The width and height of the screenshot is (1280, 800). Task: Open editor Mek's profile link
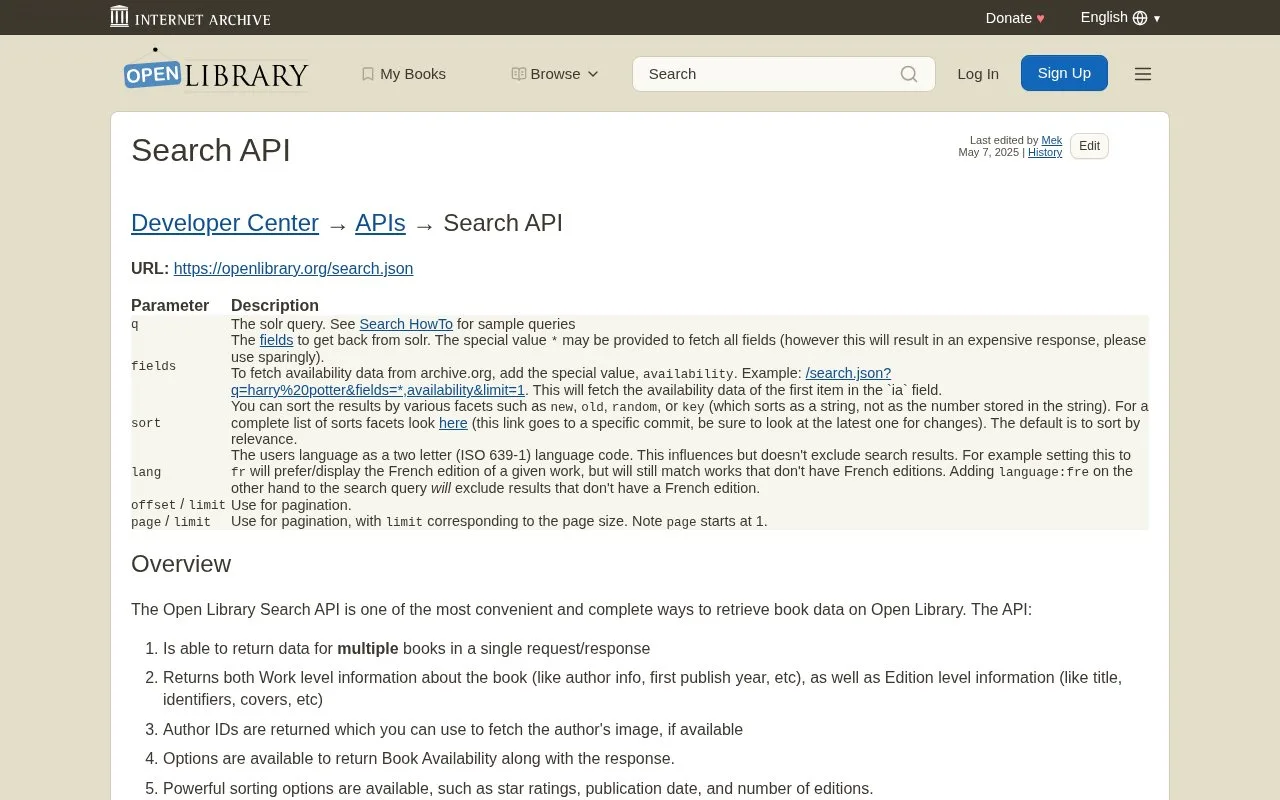[1052, 140]
